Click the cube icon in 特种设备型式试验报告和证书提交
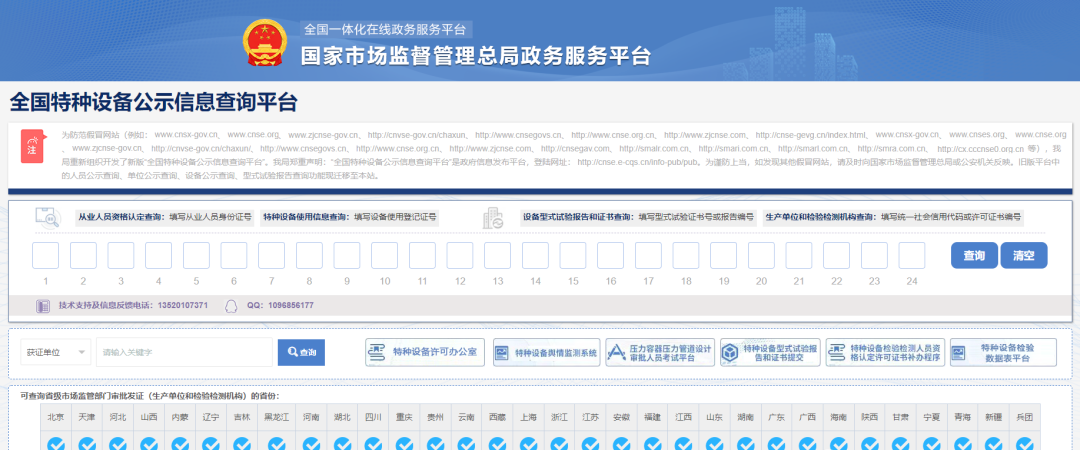The image size is (1080, 450). click(729, 353)
